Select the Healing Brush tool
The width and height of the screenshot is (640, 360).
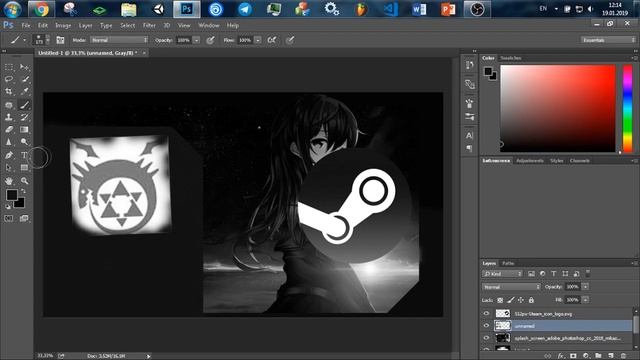point(9,104)
